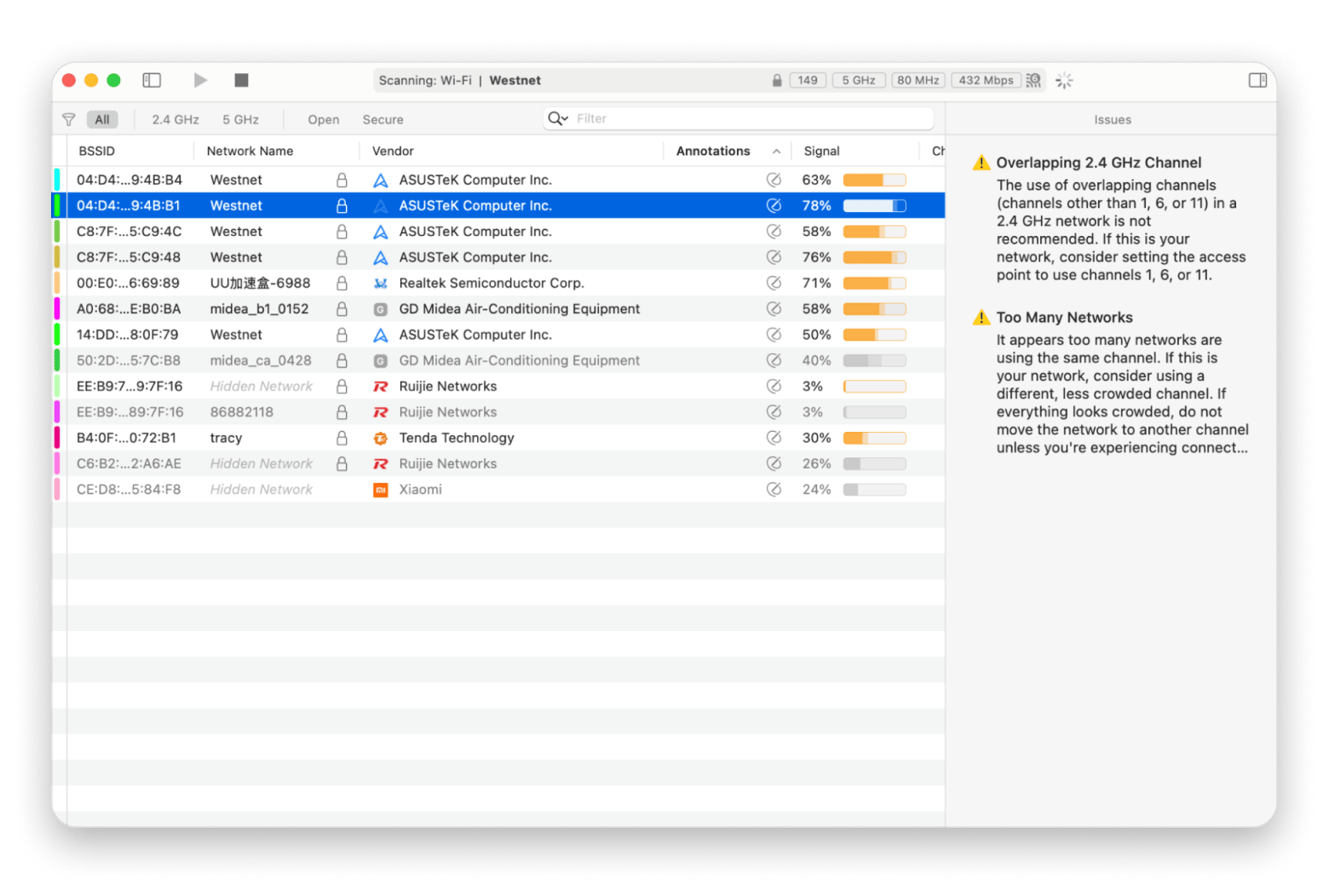This screenshot has width=1329, height=896.
Task: Sort by the Signal column header
Action: tap(821, 152)
